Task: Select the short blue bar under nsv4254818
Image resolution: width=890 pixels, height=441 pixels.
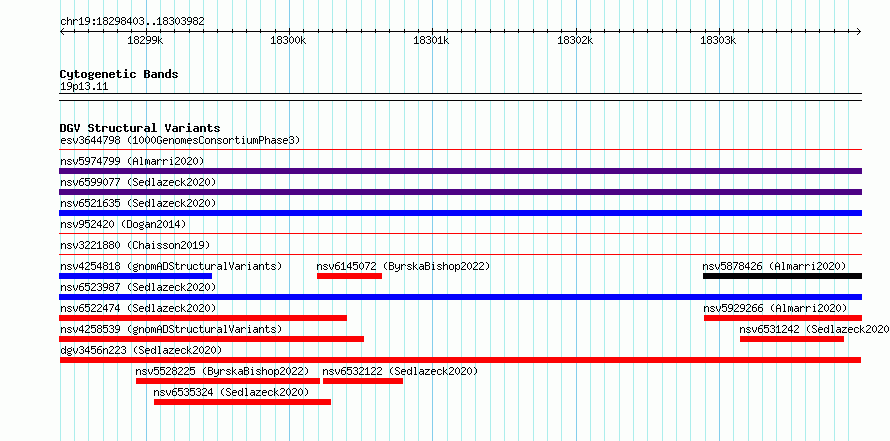Action: (136, 276)
